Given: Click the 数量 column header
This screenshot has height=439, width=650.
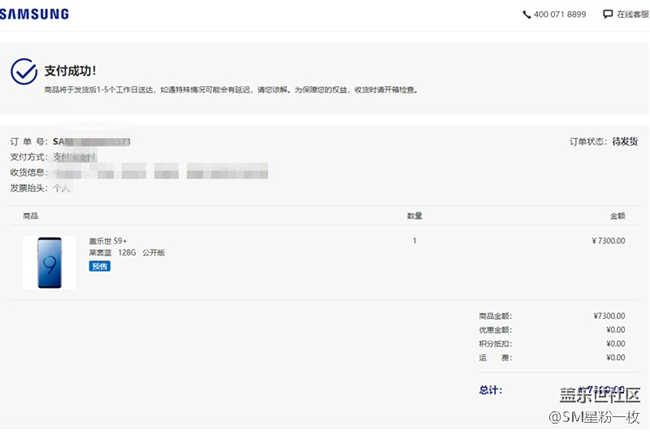Looking at the screenshot, I should 415,216.
